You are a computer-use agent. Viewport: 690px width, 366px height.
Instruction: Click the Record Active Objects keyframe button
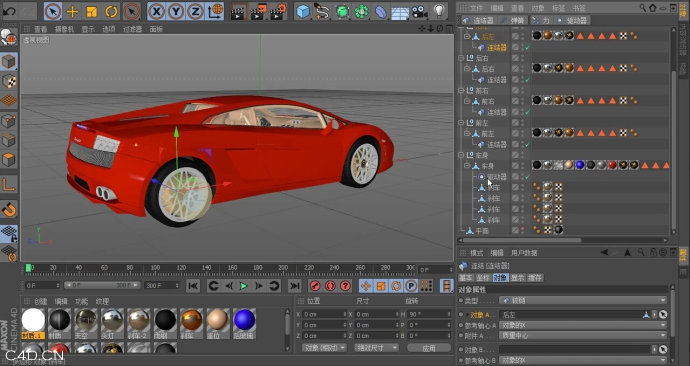(x=315, y=286)
